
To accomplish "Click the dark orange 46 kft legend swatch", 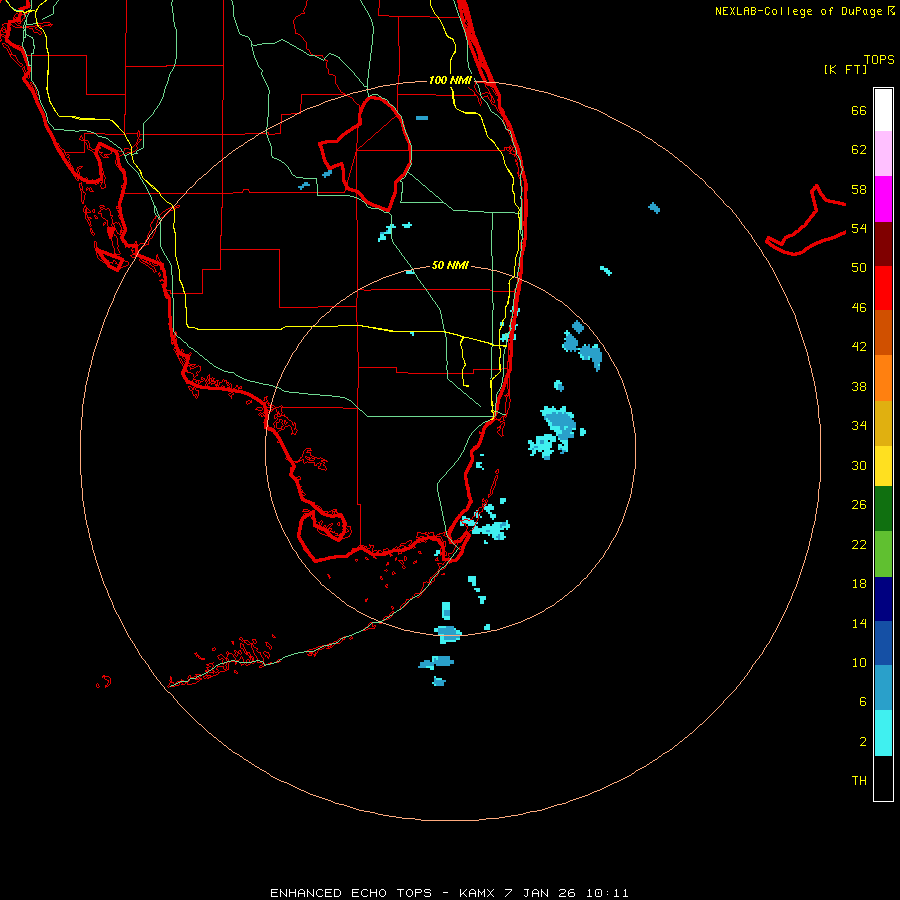I will [883, 333].
